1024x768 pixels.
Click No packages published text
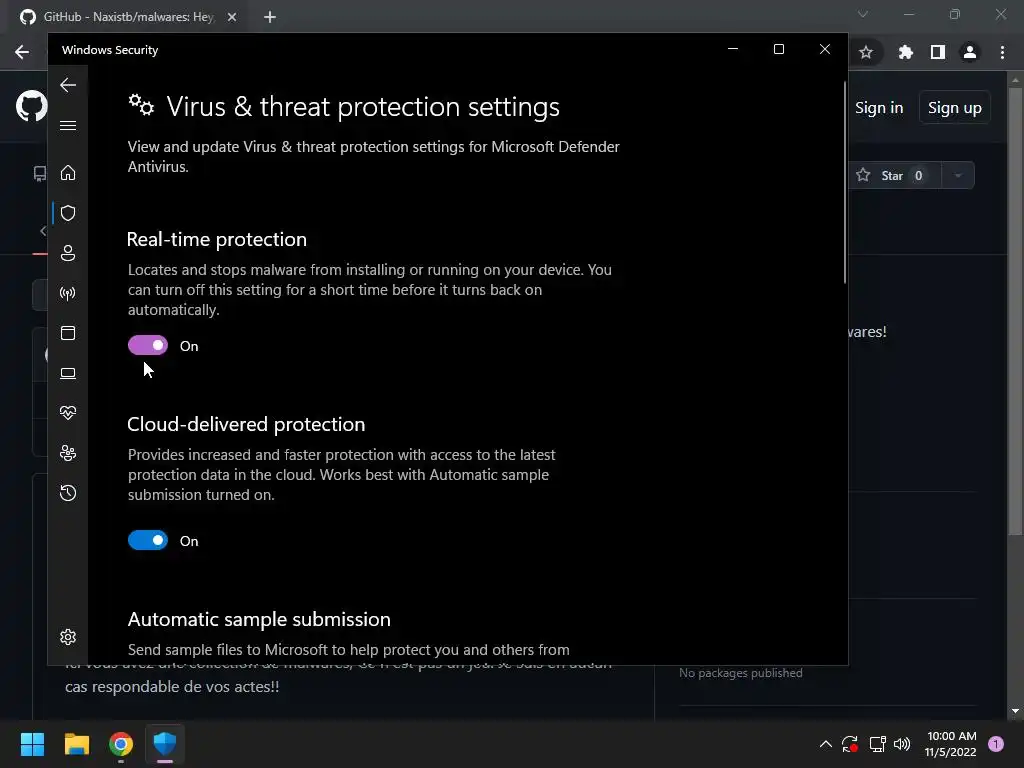click(741, 673)
